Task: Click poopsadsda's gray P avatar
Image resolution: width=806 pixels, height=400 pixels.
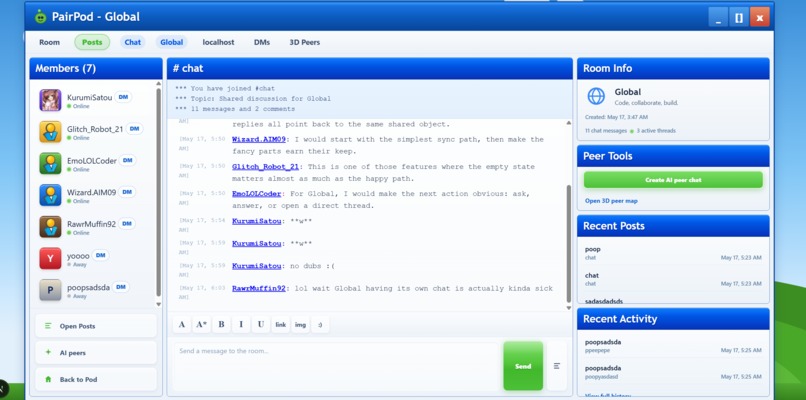Action: click(x=50, y=290)
